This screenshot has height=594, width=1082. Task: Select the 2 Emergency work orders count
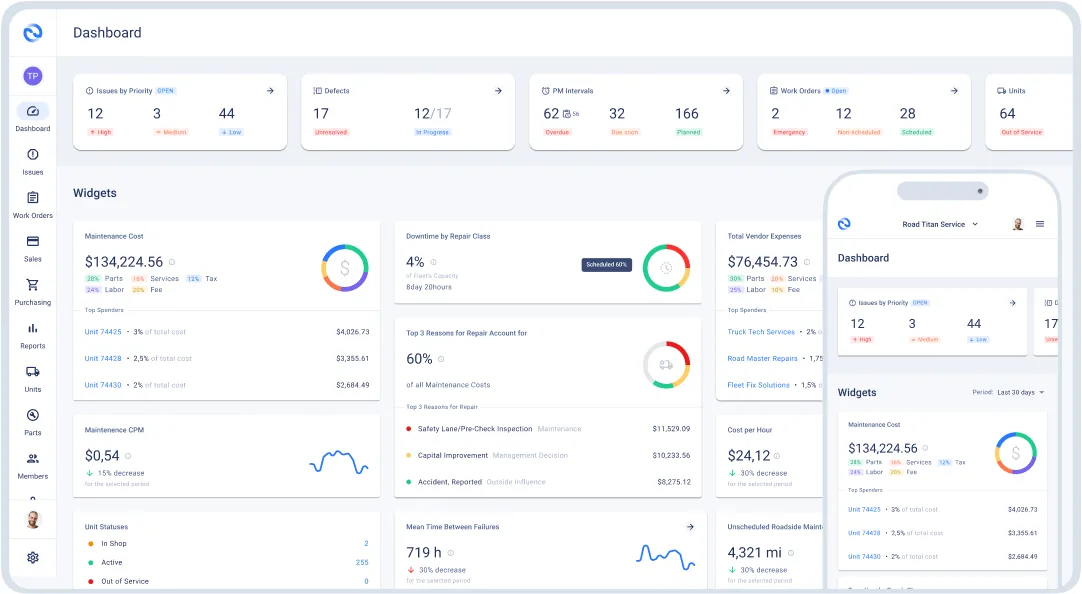pyautogui.click(x=775, y=114)
